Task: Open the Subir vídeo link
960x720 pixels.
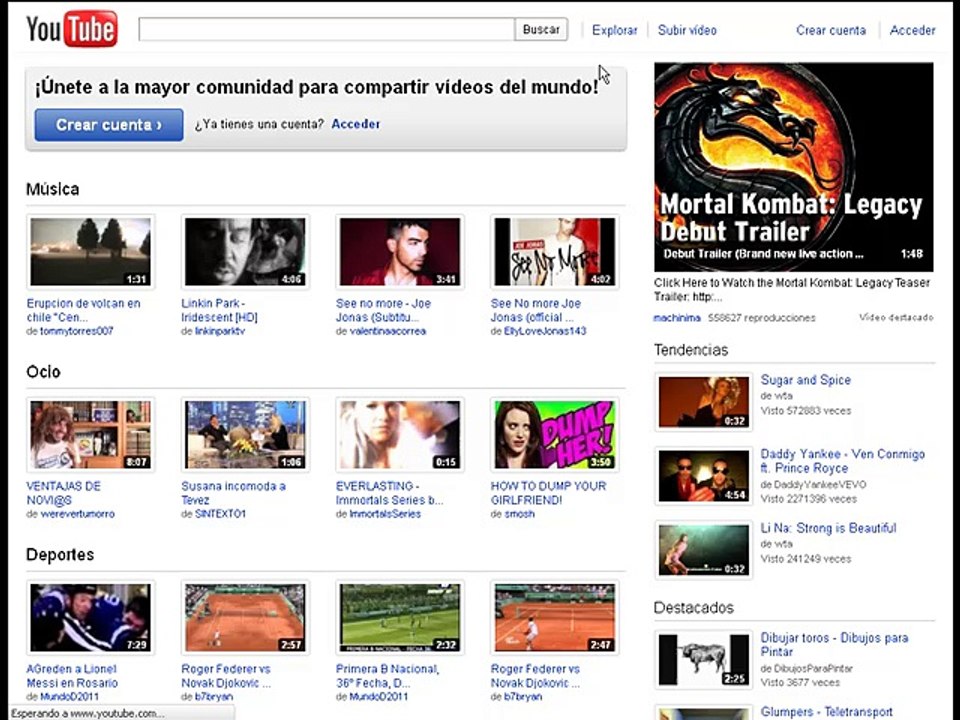Action: (x=687, y=30)
